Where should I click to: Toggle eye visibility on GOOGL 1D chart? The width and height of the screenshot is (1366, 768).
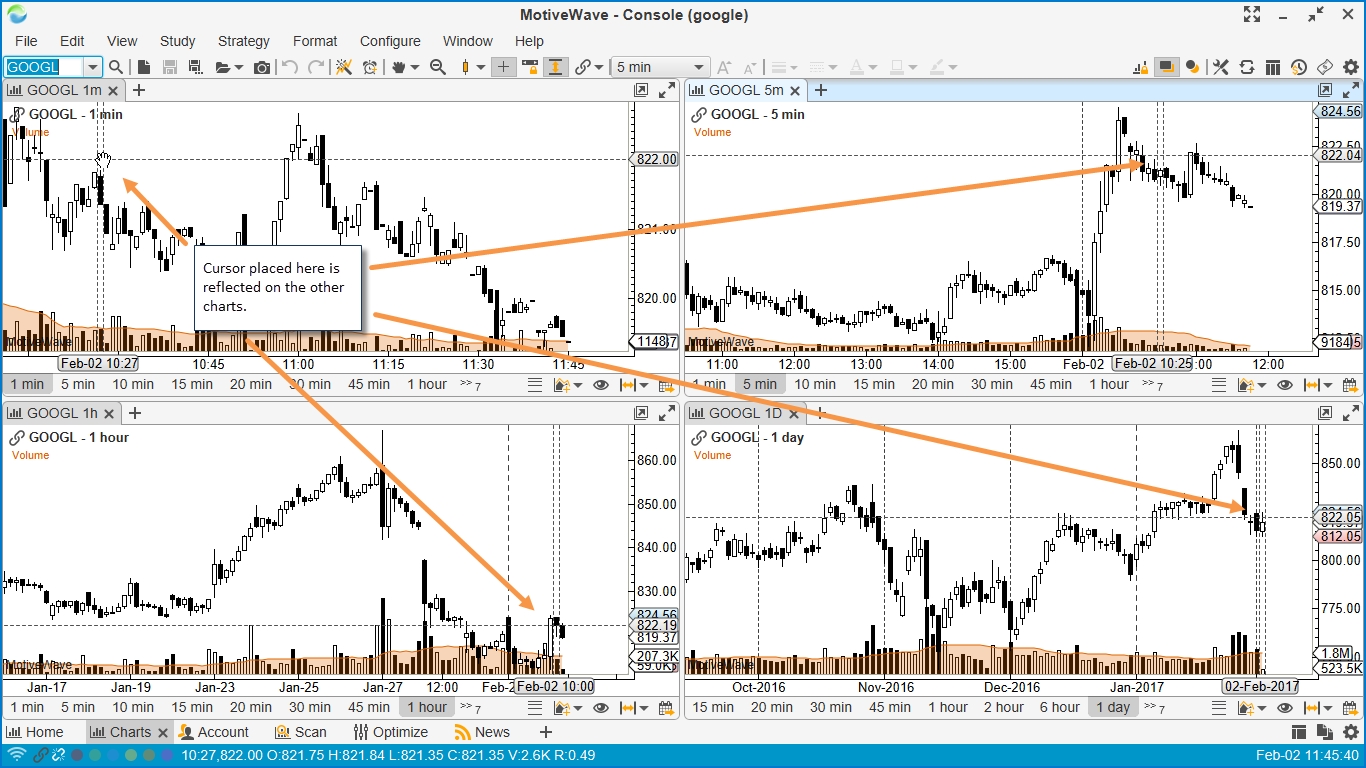click(x=1283, y=708)
